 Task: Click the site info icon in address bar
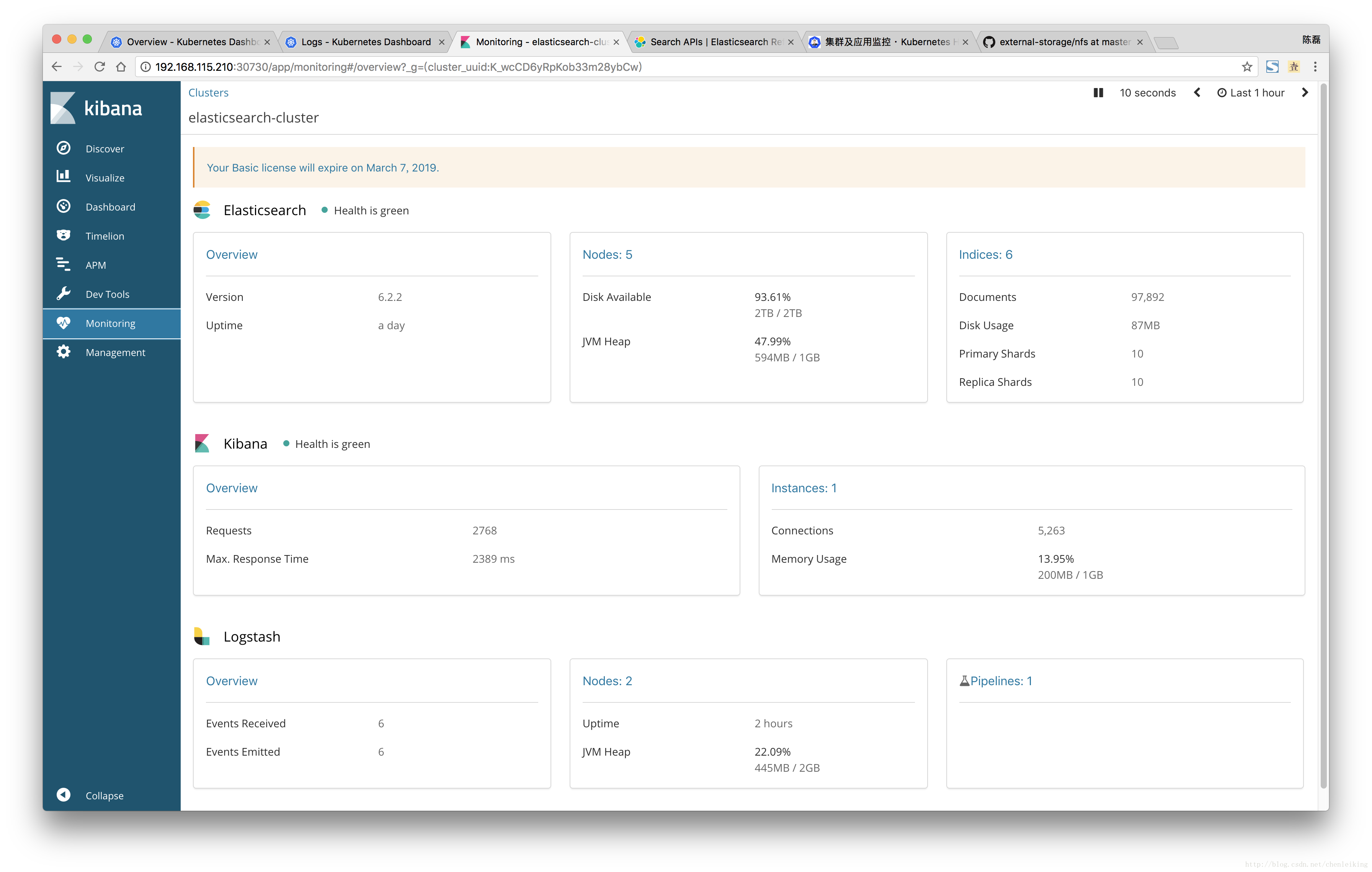[146, 67]
